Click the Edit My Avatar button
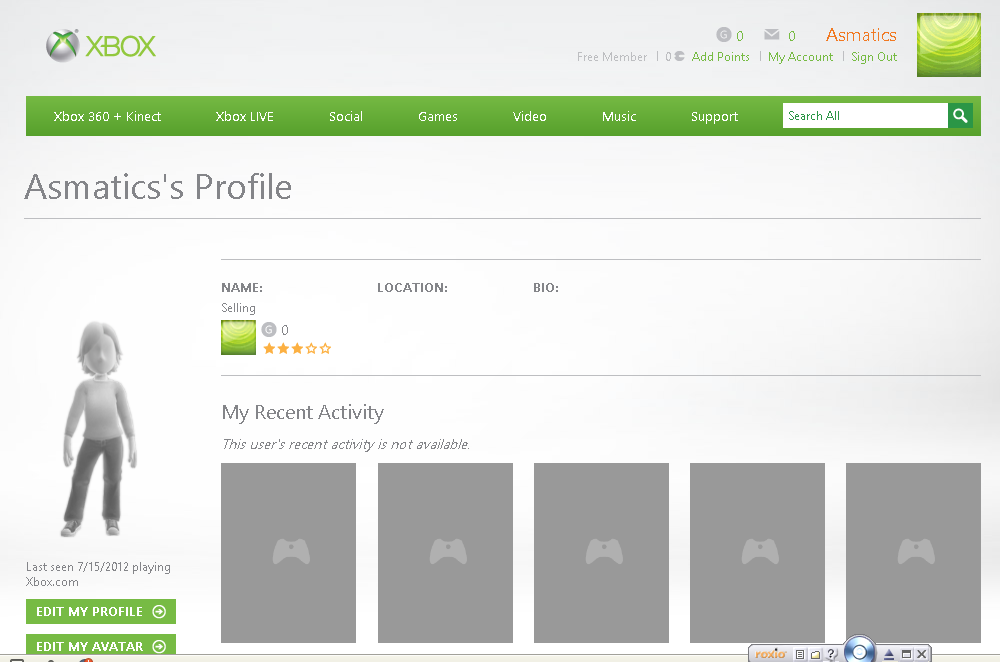 101,645
